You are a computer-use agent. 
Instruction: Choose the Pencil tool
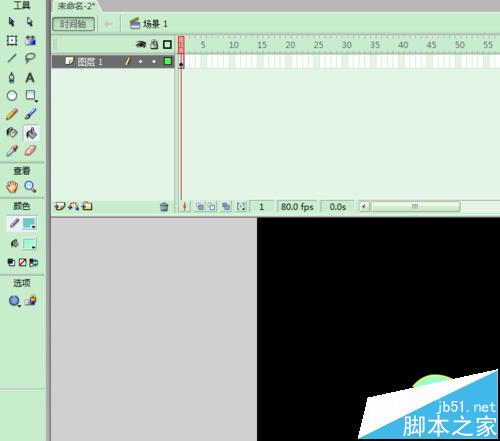click(12, 114)
